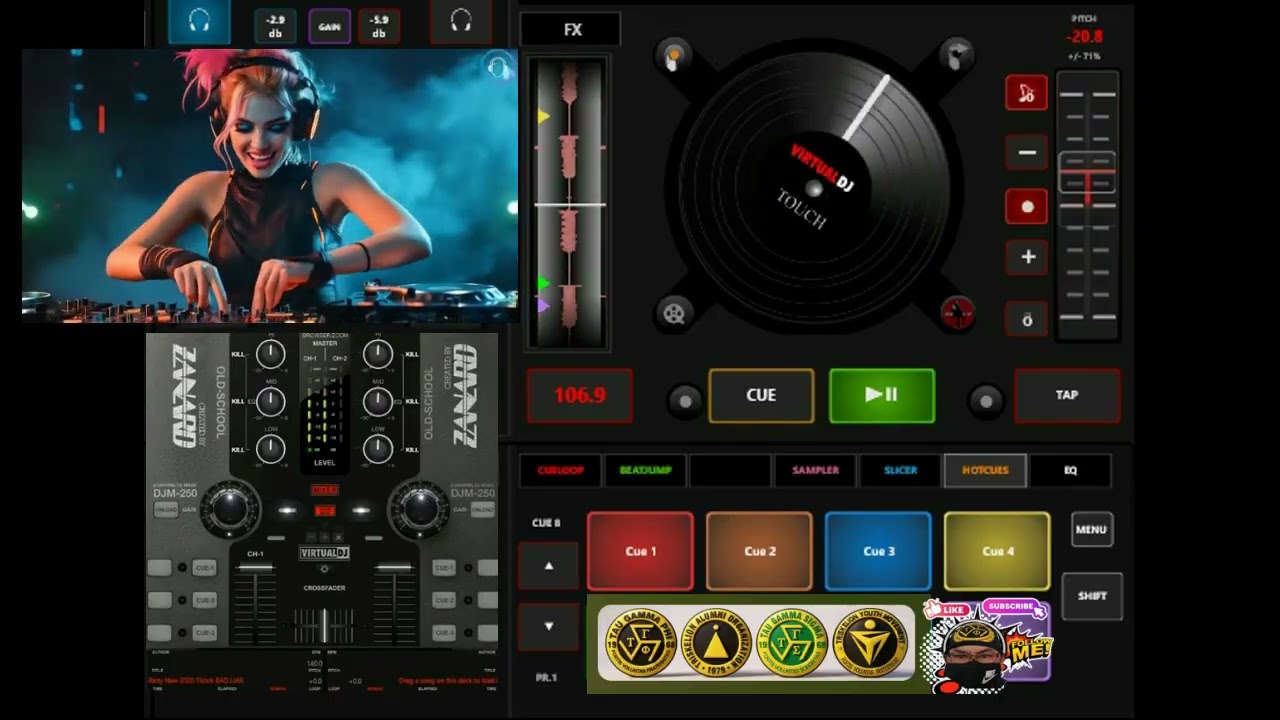Click the film reel video icon
Screen dimensions: 1280x720
tap(675, 314)
